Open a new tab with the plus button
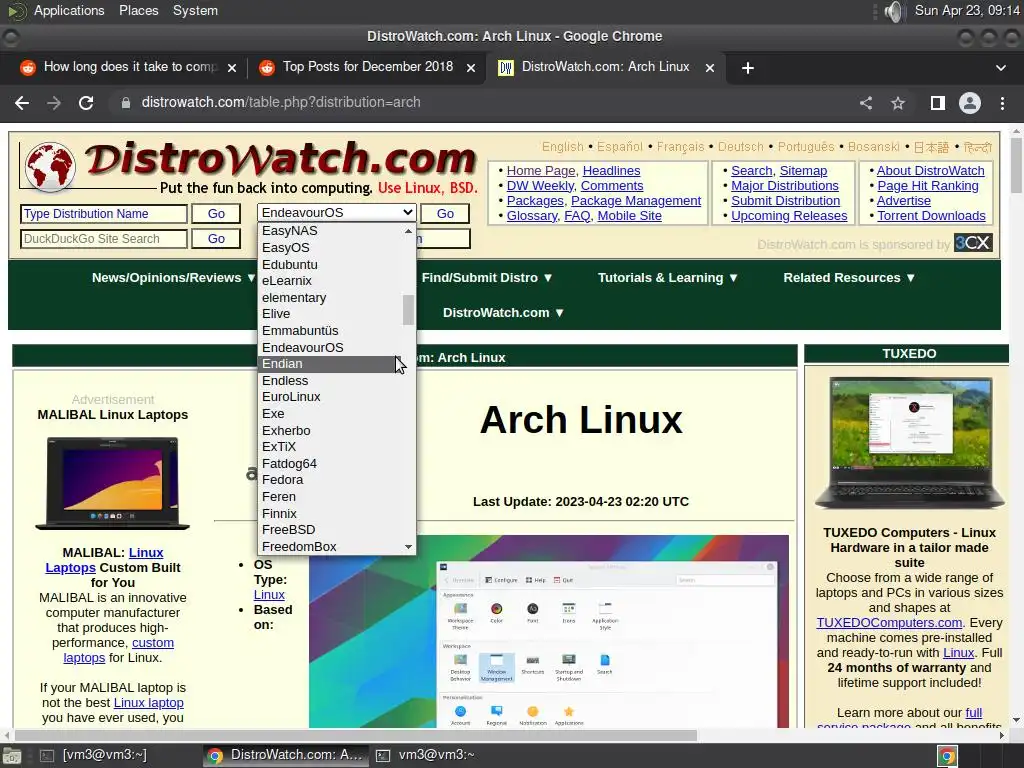This screenshot has width=1024, height=768. tap(748, 68)
